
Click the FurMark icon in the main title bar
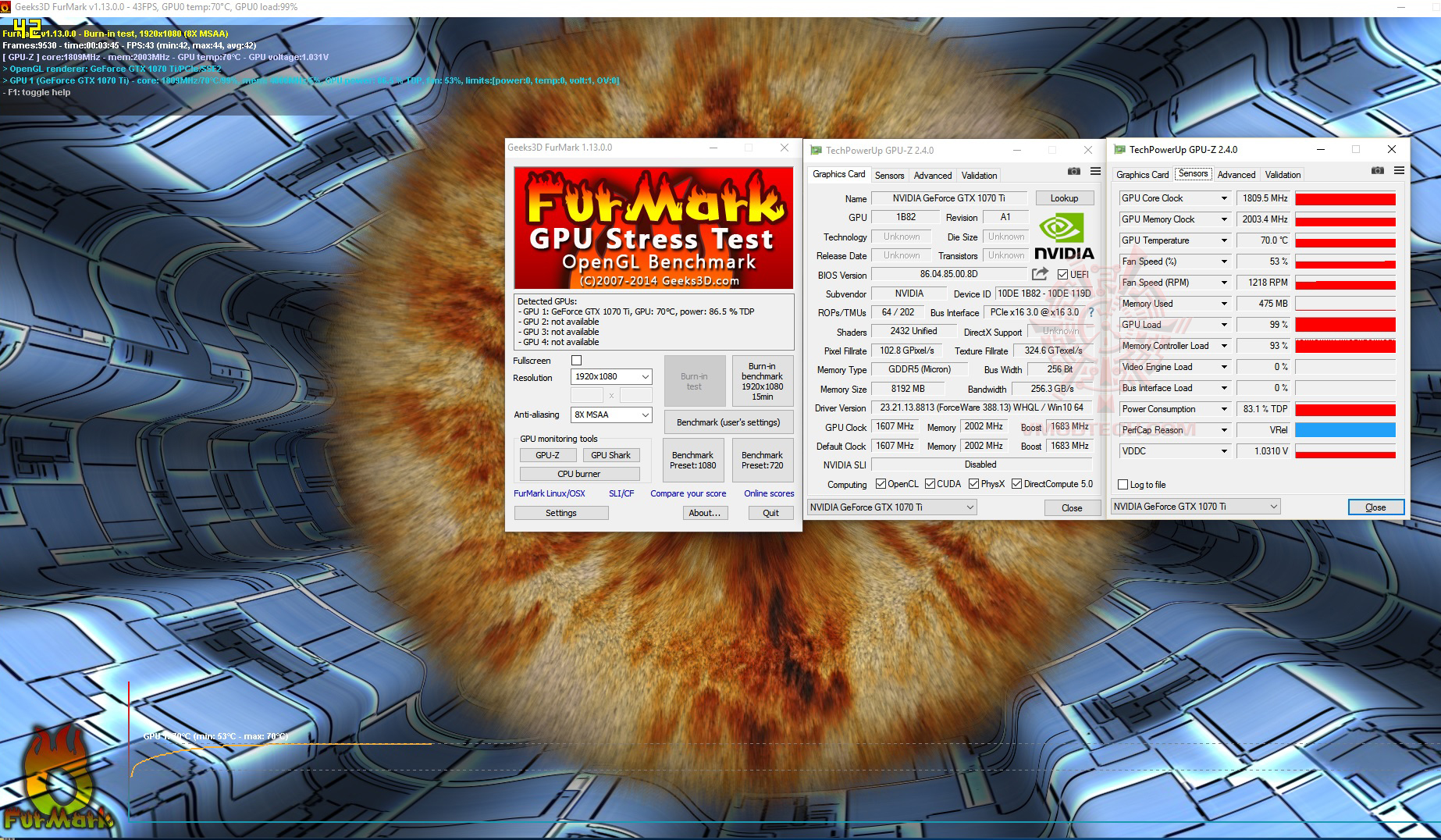point(6,7)
